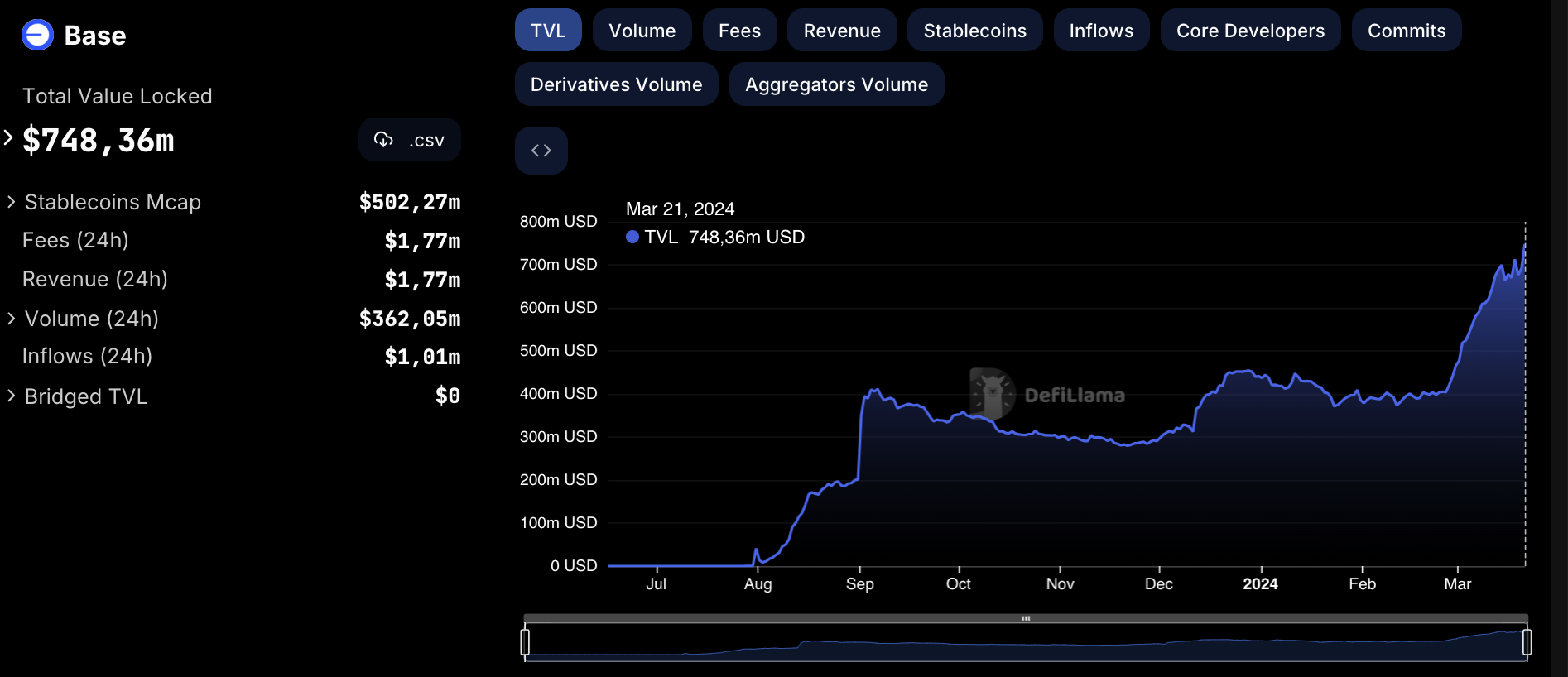Screen dimensions: 1568x677
Task: Click the $362,05m volume value
Action: (x=410, y=319)
